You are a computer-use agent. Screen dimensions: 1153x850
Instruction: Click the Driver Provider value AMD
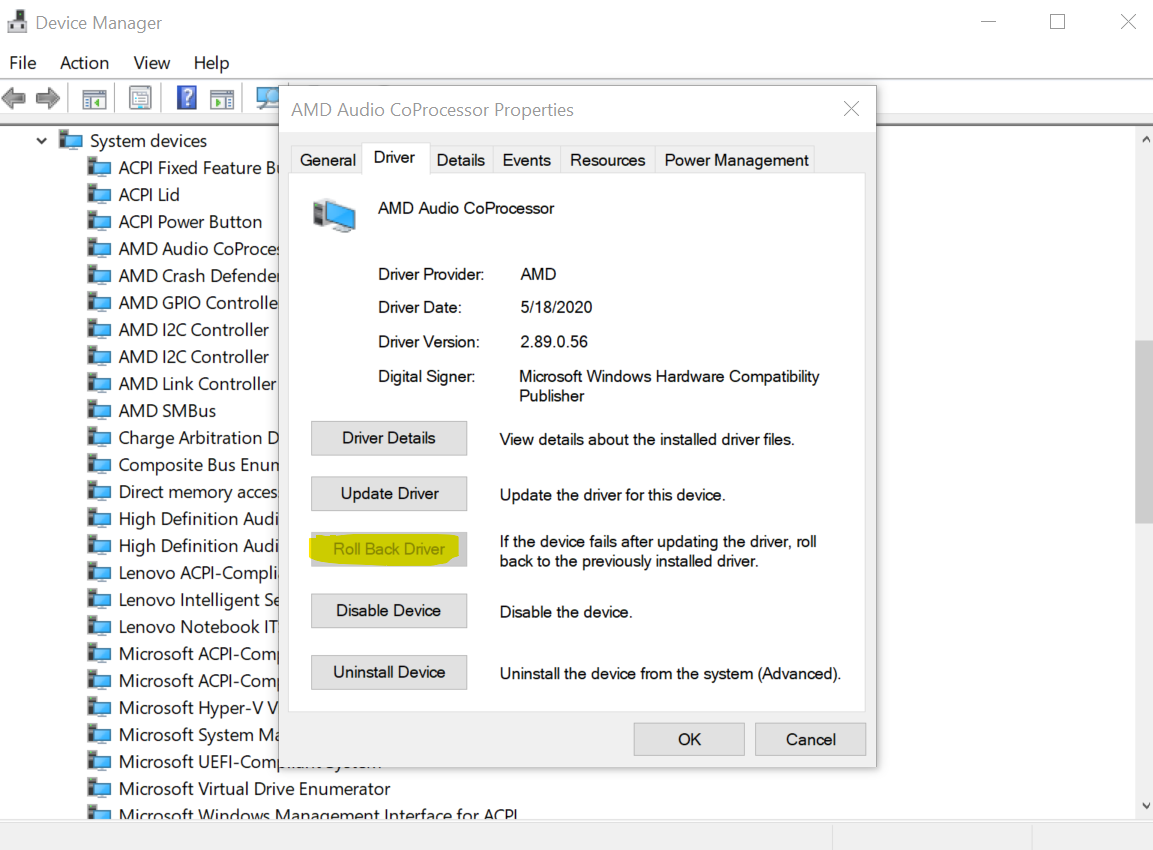tap(538, 274)
